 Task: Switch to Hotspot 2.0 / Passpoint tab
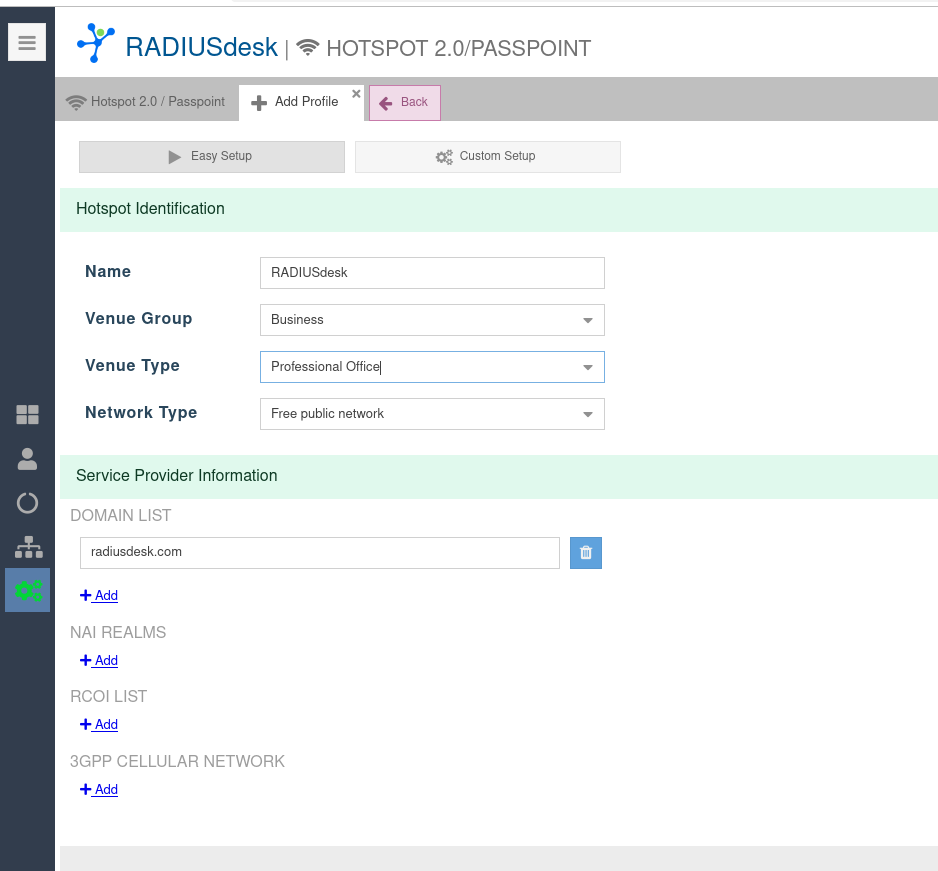click(146, 102)
